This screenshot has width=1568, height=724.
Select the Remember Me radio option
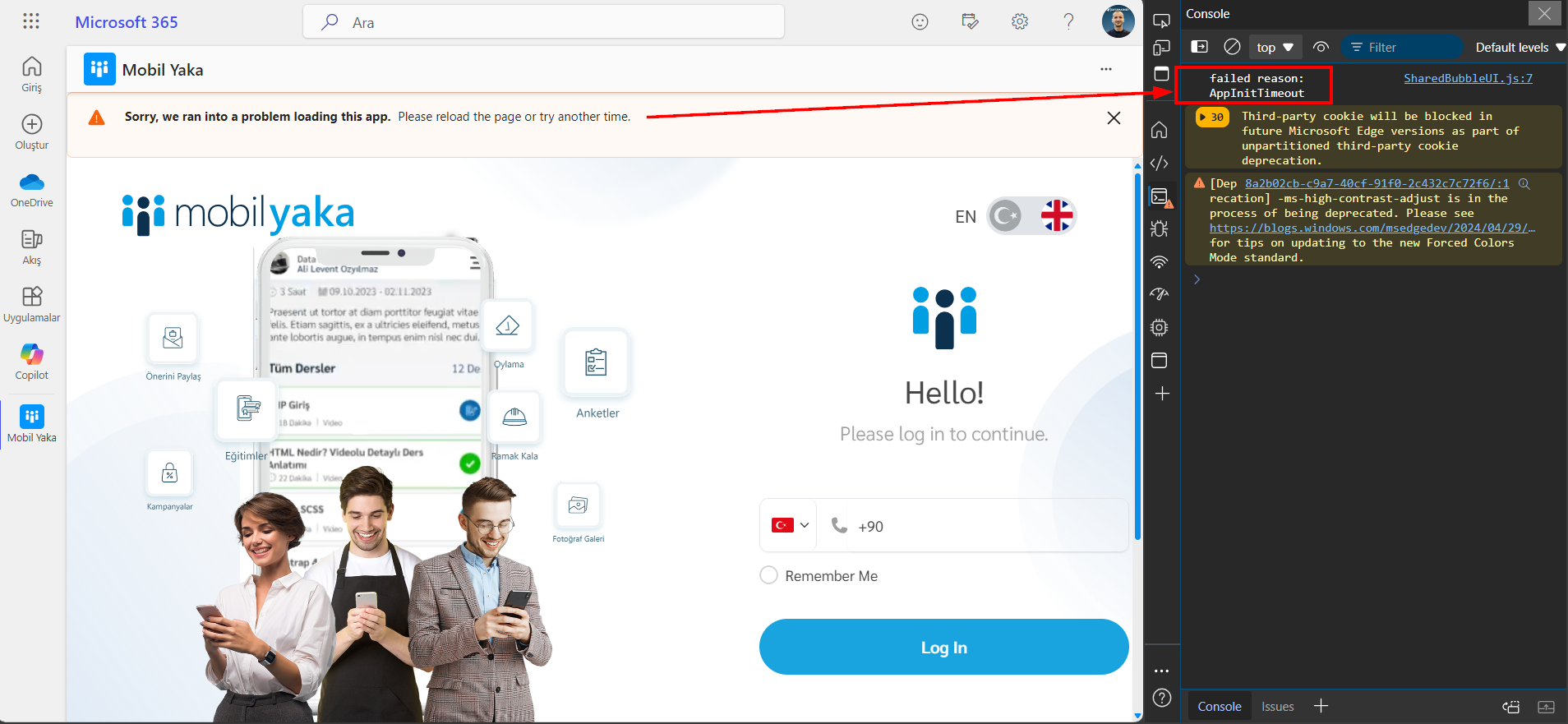coord(768,575)
